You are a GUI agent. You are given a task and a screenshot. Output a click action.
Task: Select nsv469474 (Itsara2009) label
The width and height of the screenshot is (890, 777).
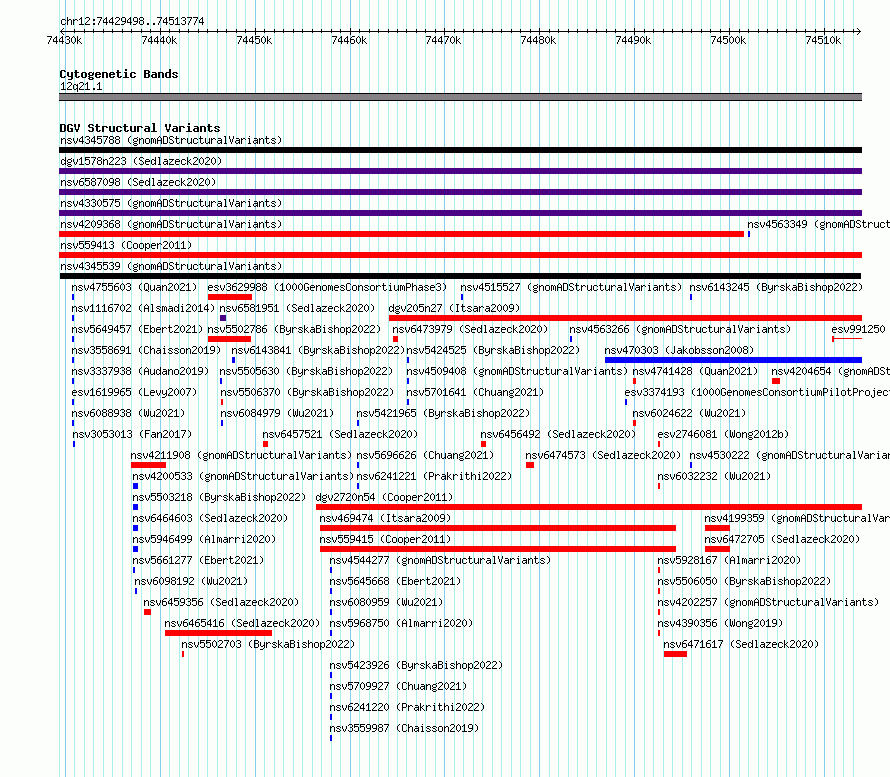pyautogui.click(x=385, y=518)
